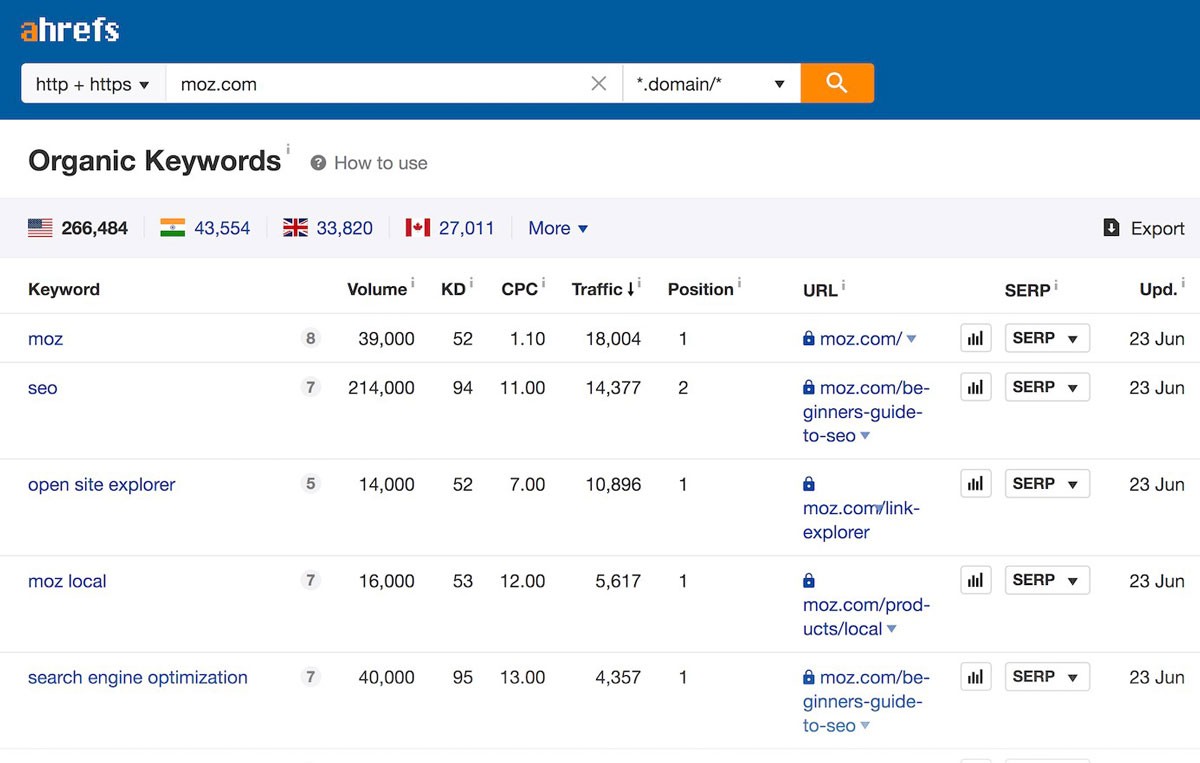Open the *.domain/* mode dropdown
1200x763 pixels.
[711, 84]
